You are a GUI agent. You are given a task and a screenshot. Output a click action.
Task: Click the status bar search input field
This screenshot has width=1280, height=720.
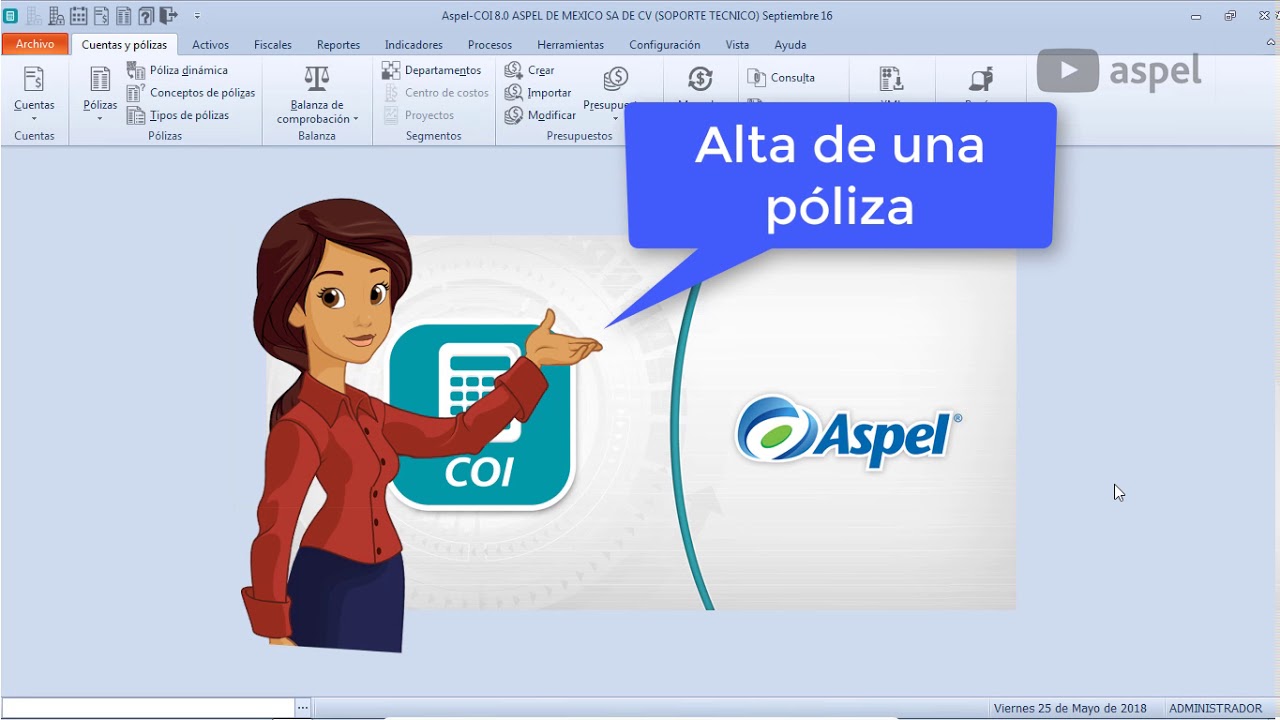pos(148,708)
